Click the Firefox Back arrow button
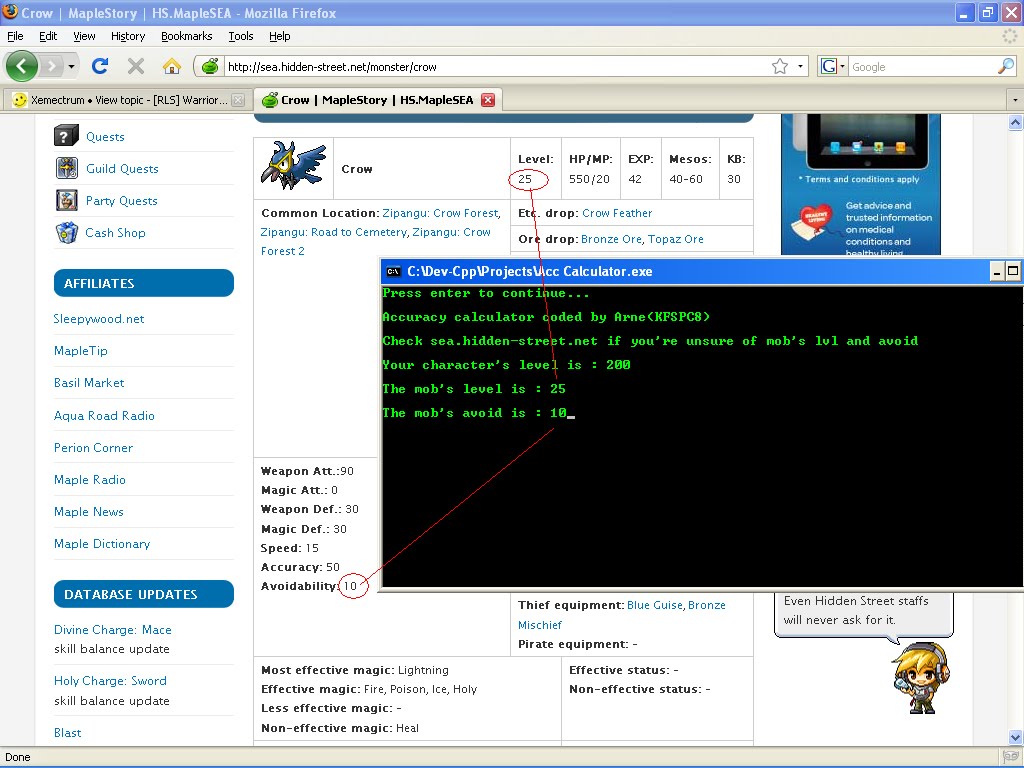Viewport: 1024px width, 768px height. tap(22, 66)
